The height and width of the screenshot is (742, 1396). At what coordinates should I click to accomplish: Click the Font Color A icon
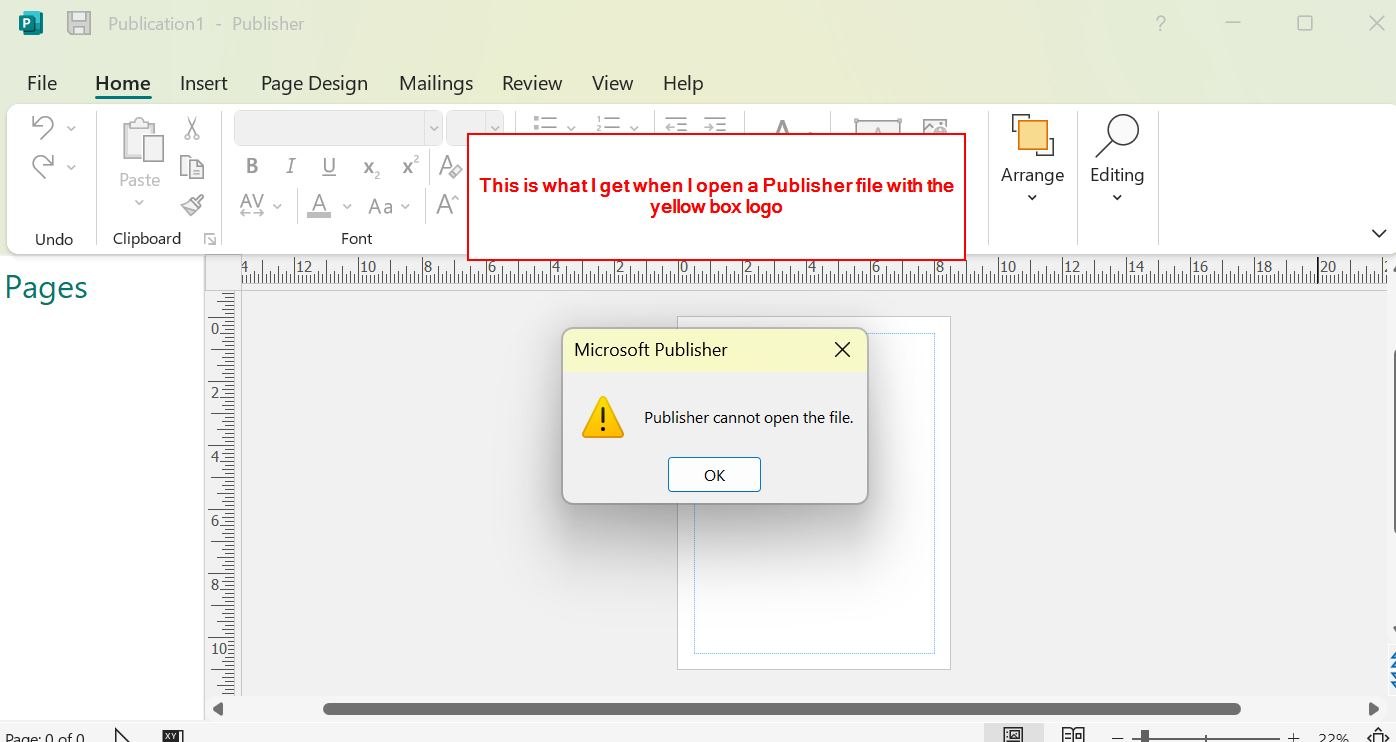coord(319,205)
